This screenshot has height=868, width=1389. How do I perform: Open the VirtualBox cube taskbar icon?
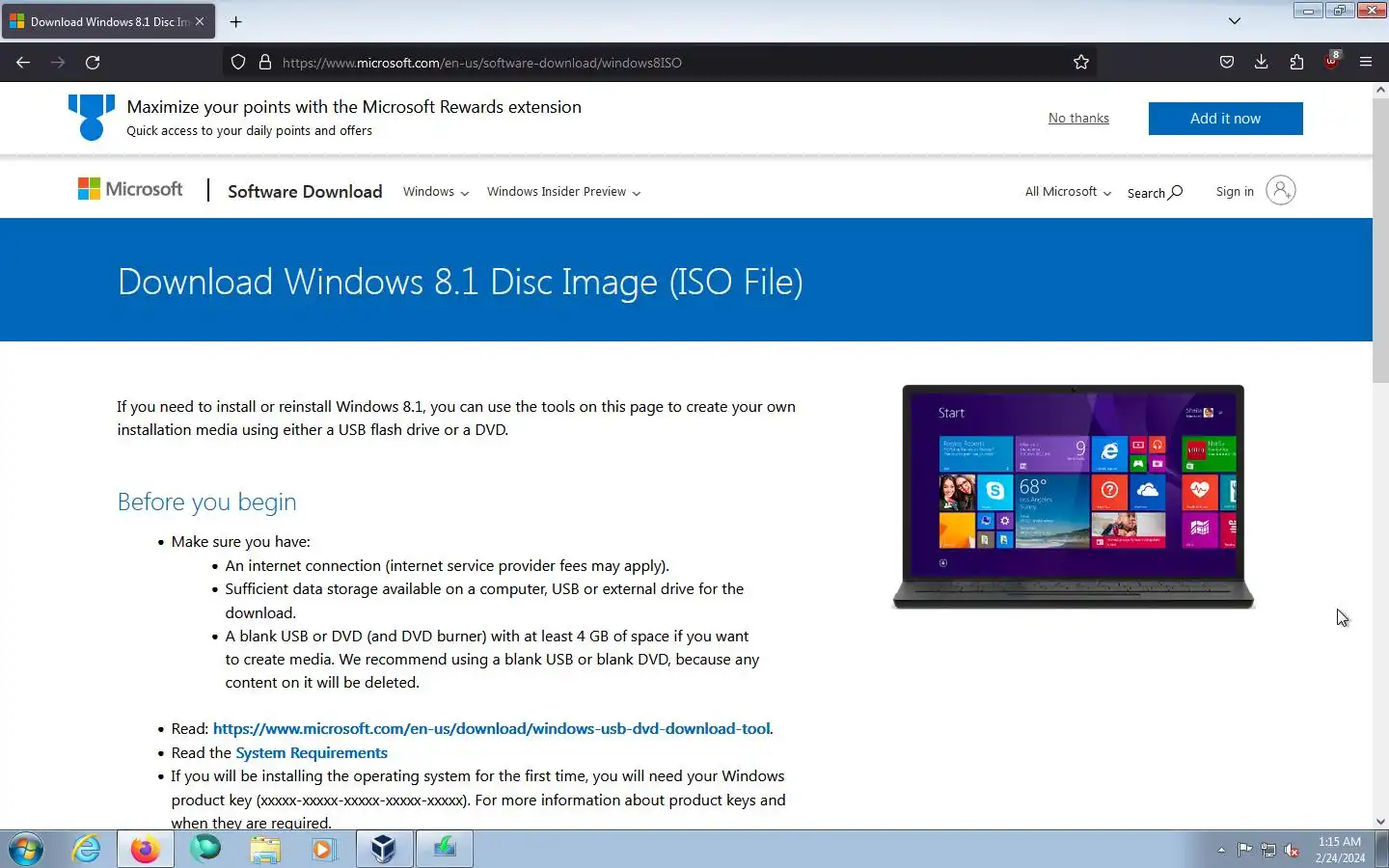(384, 850)
